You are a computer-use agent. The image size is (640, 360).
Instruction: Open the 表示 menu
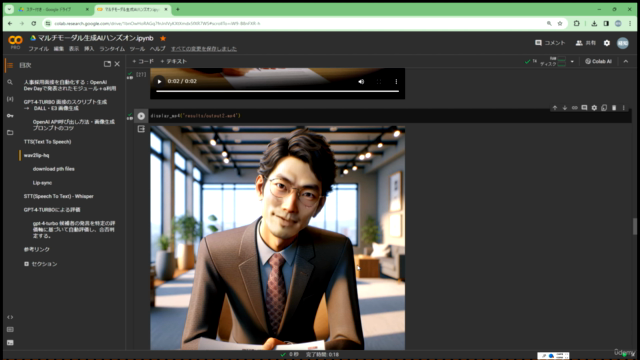click(x=74, y=49)
